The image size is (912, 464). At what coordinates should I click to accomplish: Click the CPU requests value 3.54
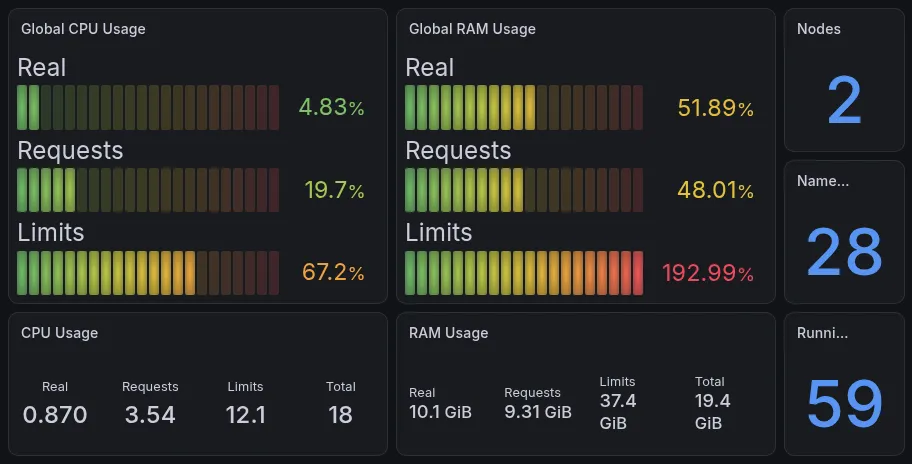click(x=150, y=415)
